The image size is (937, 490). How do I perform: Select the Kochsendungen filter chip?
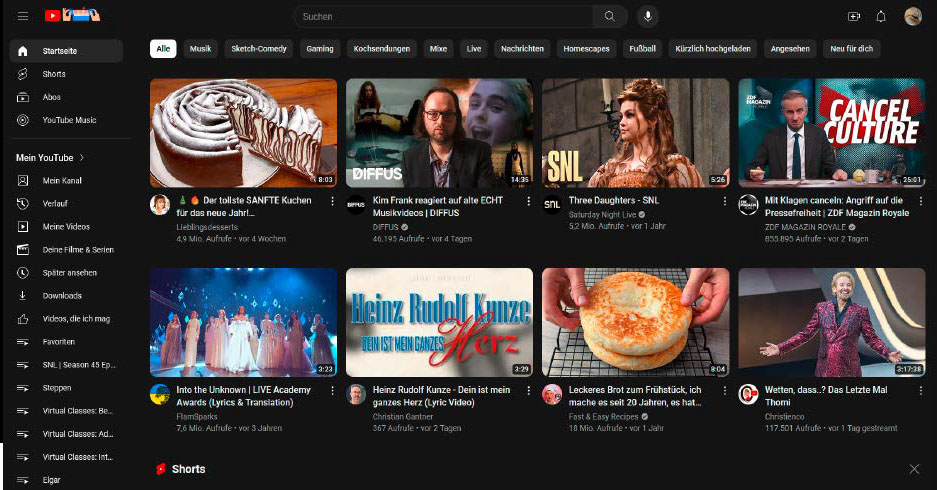click(381, 49)
